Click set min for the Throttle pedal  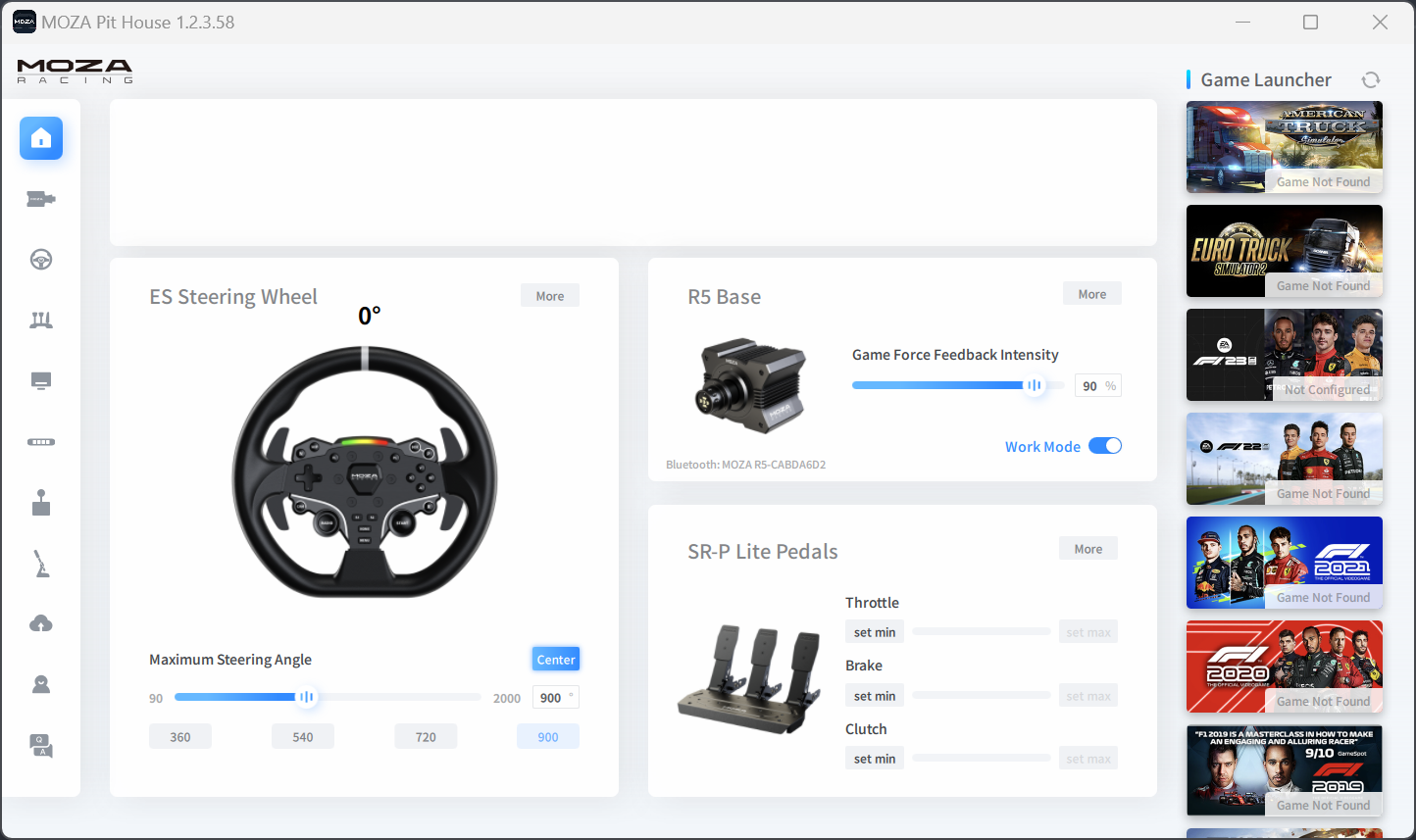[874, 631]
